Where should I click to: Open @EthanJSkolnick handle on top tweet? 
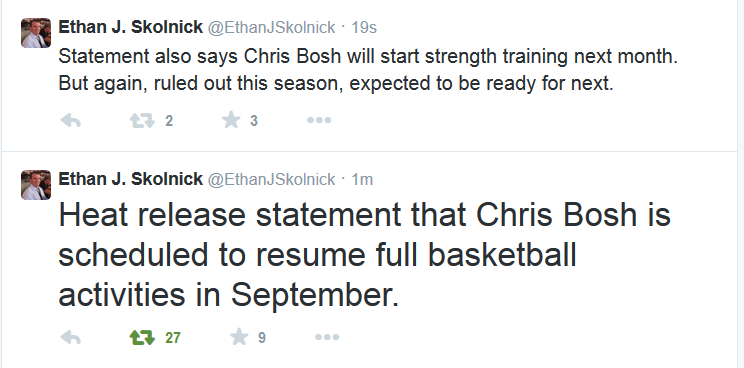coord(272,28)
